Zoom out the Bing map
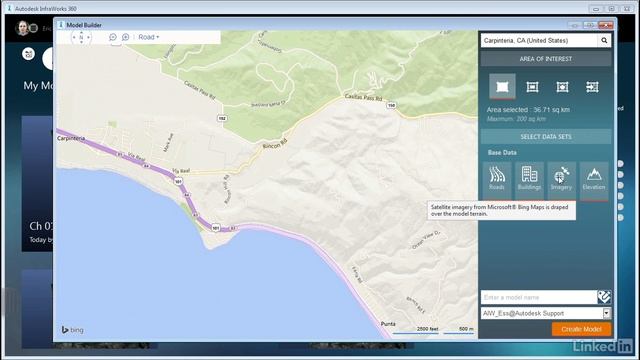 (113, 37)
